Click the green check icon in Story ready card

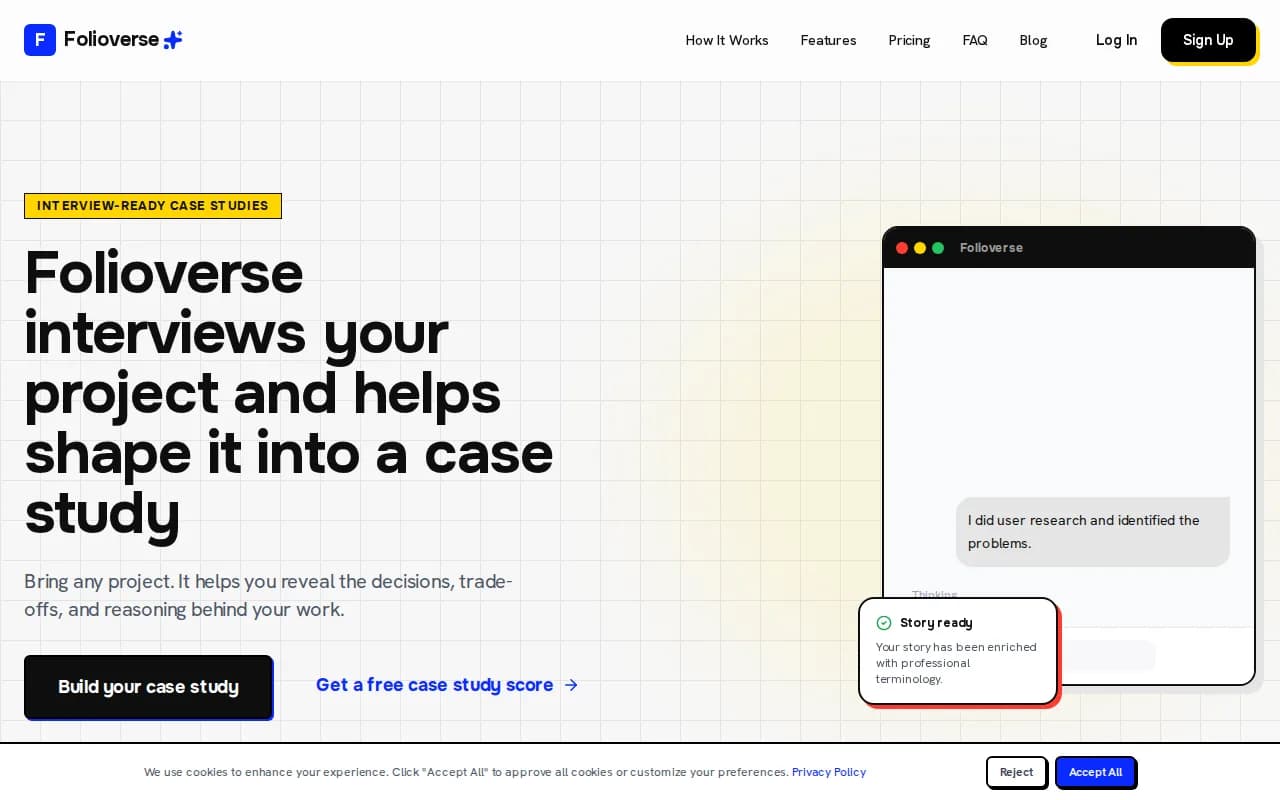pos(884,623)
